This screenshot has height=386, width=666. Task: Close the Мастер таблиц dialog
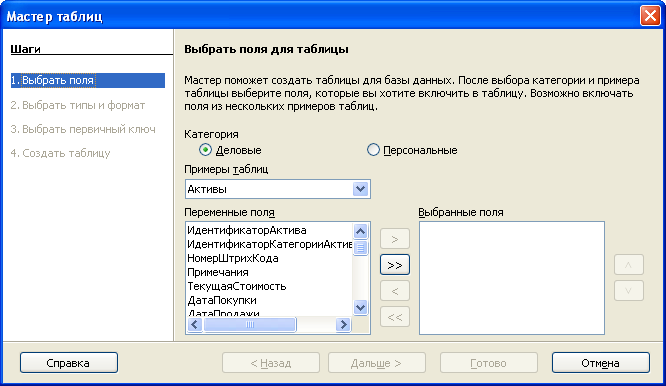[650, 16]
